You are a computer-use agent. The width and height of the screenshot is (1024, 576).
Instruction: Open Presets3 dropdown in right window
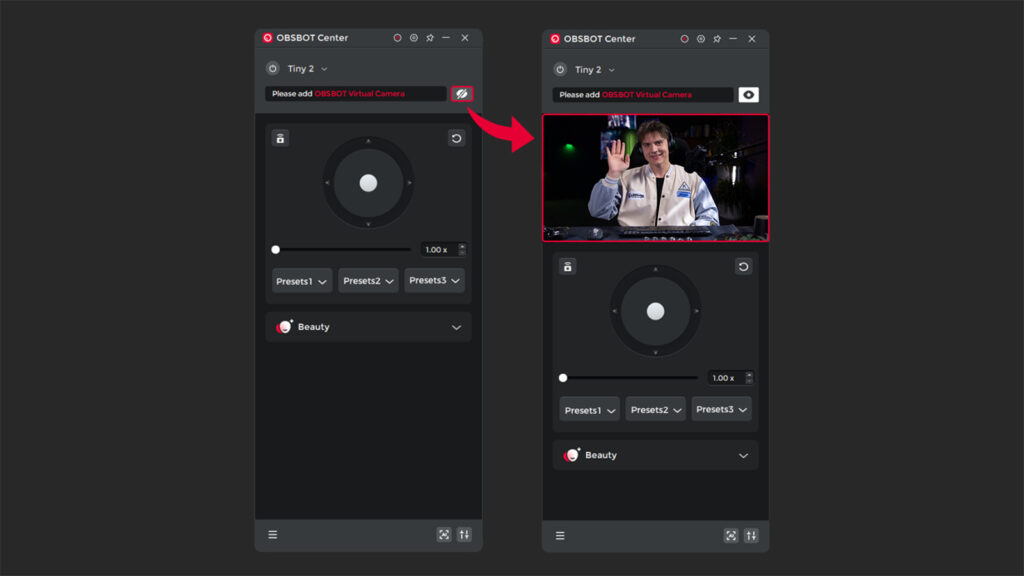[x=721, y=409]
